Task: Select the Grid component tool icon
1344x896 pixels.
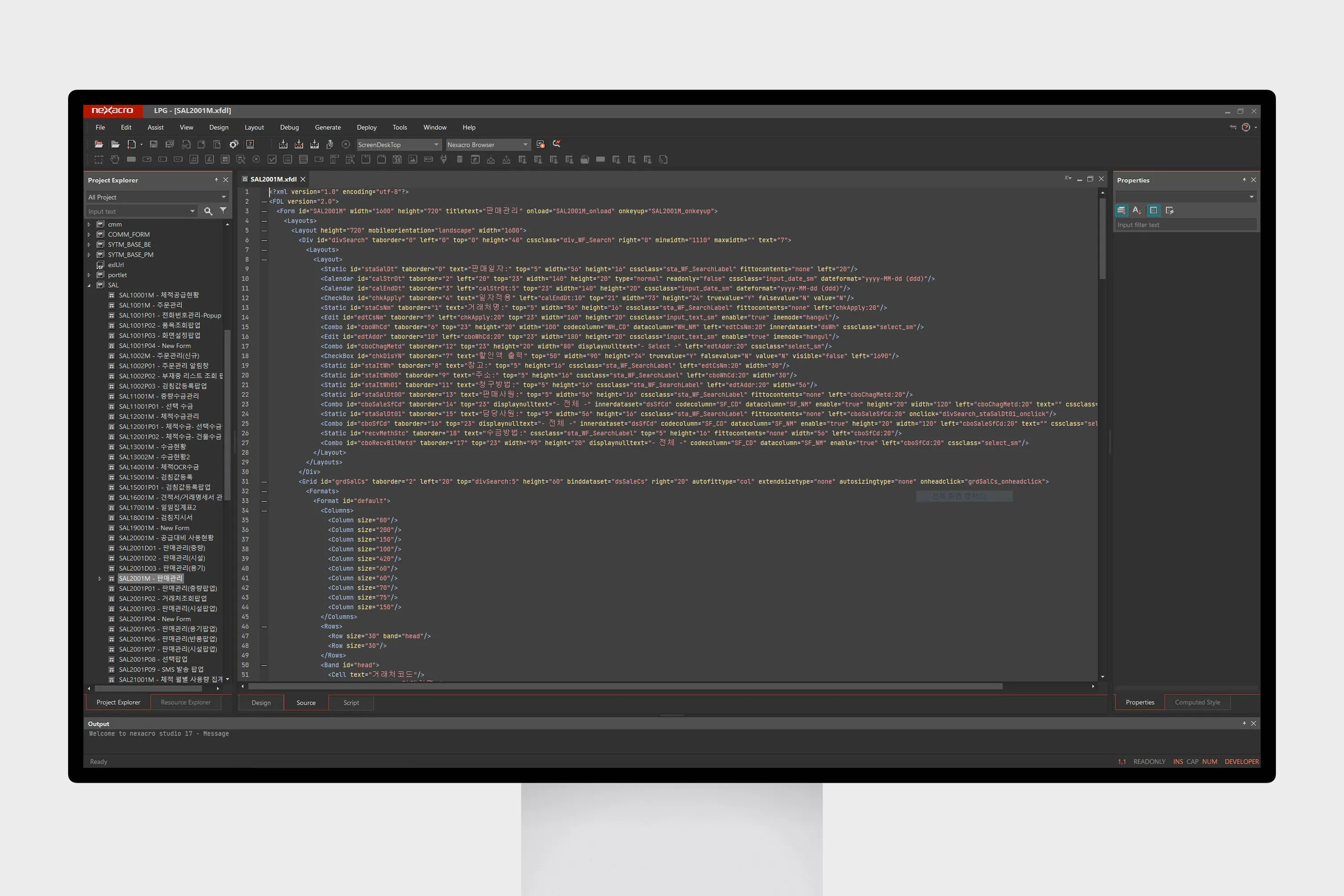Action: (303, 159)
